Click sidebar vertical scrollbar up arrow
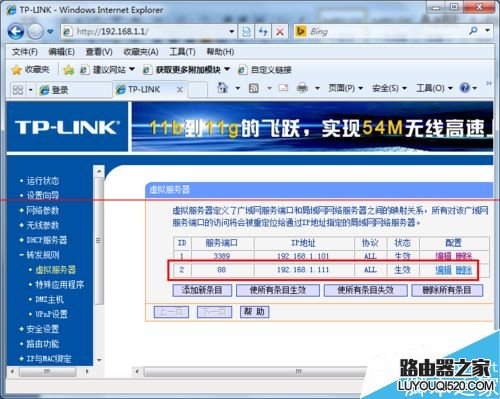Screen dimensions: 500x399 [x=99, y=172]
